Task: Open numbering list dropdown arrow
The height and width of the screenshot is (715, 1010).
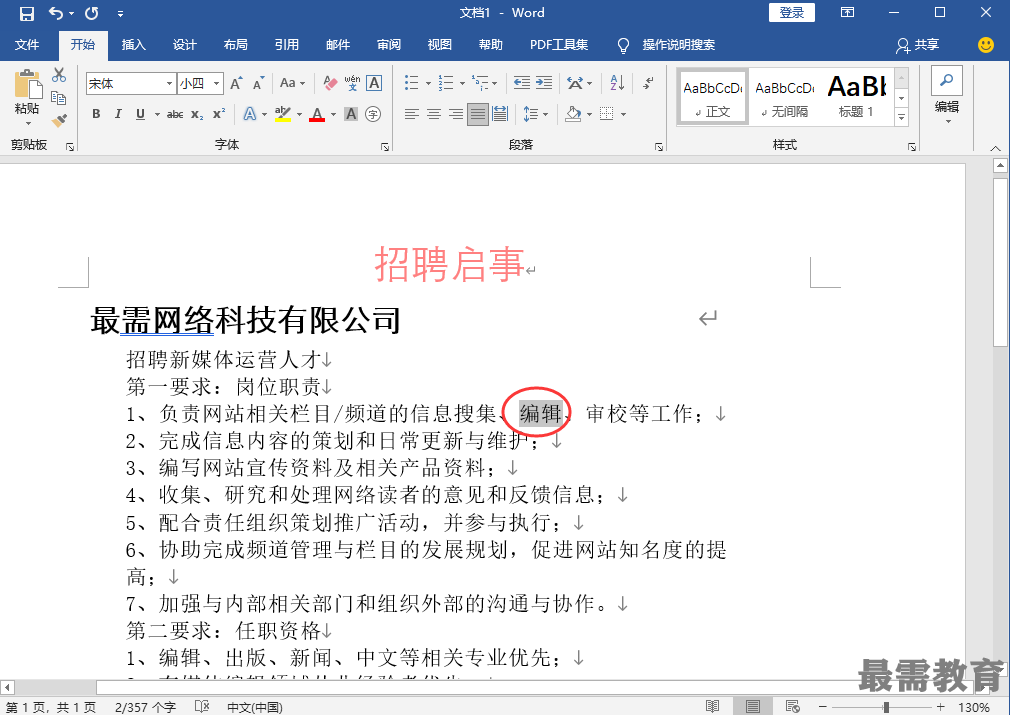Action: coord(462,83)
